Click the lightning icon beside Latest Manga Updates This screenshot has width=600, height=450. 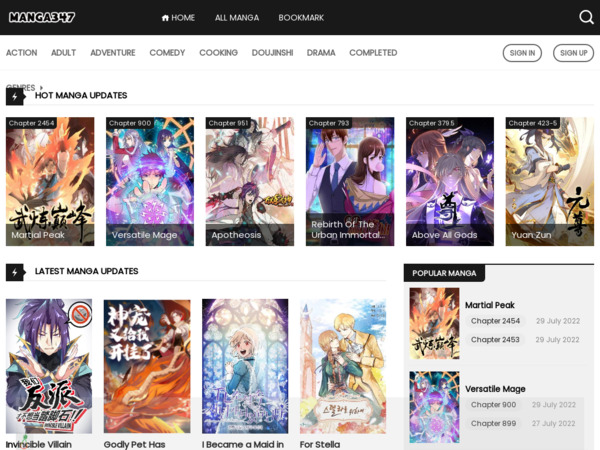click(x=15, y=272)
